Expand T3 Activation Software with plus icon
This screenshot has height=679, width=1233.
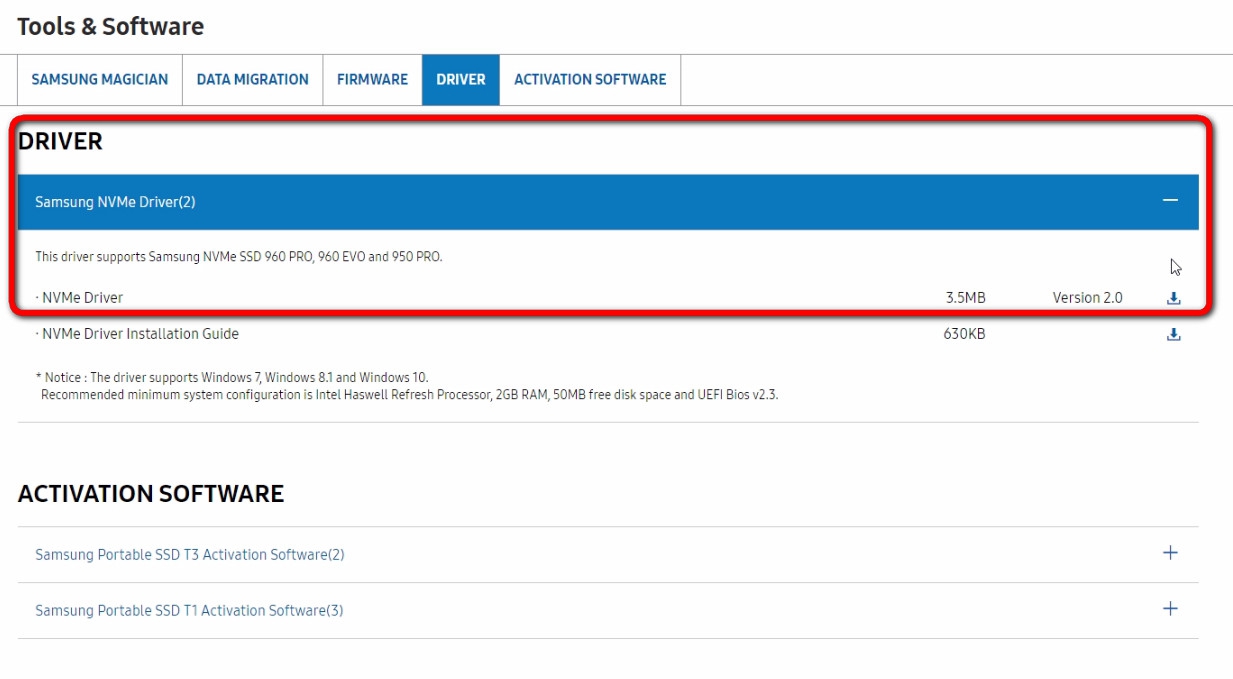(x=1170, y=553)
